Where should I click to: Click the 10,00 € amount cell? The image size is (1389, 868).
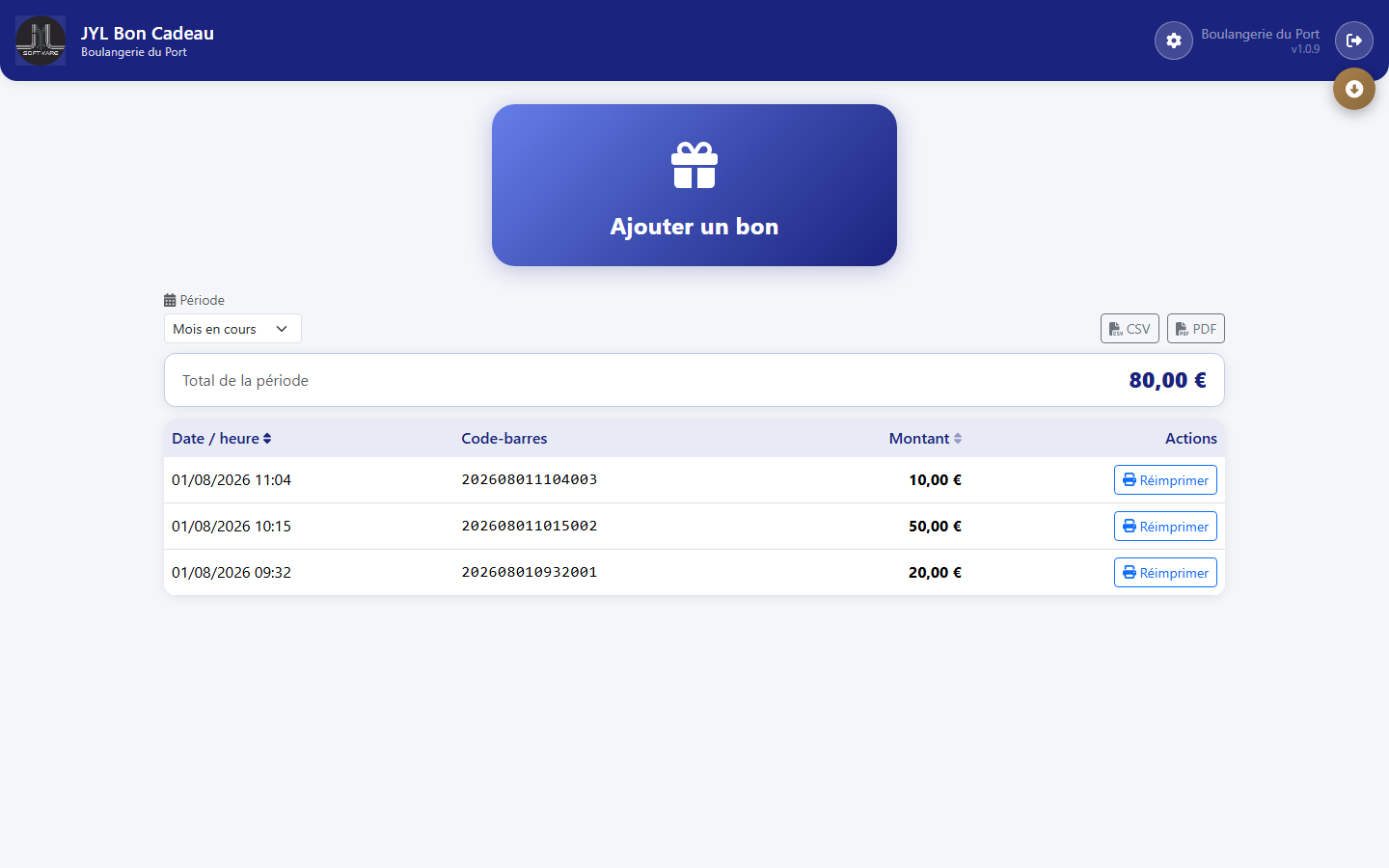pos(935,479)
